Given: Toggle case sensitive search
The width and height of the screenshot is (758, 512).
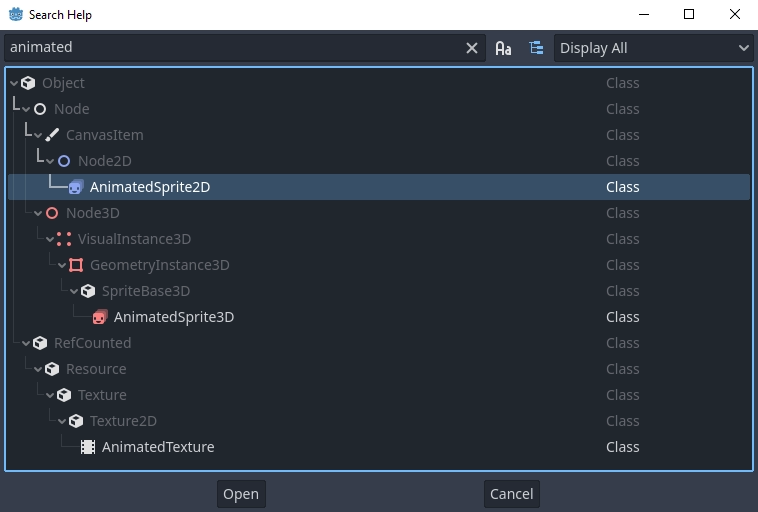Looking at the screenshot, I should (x=503, y=48).
